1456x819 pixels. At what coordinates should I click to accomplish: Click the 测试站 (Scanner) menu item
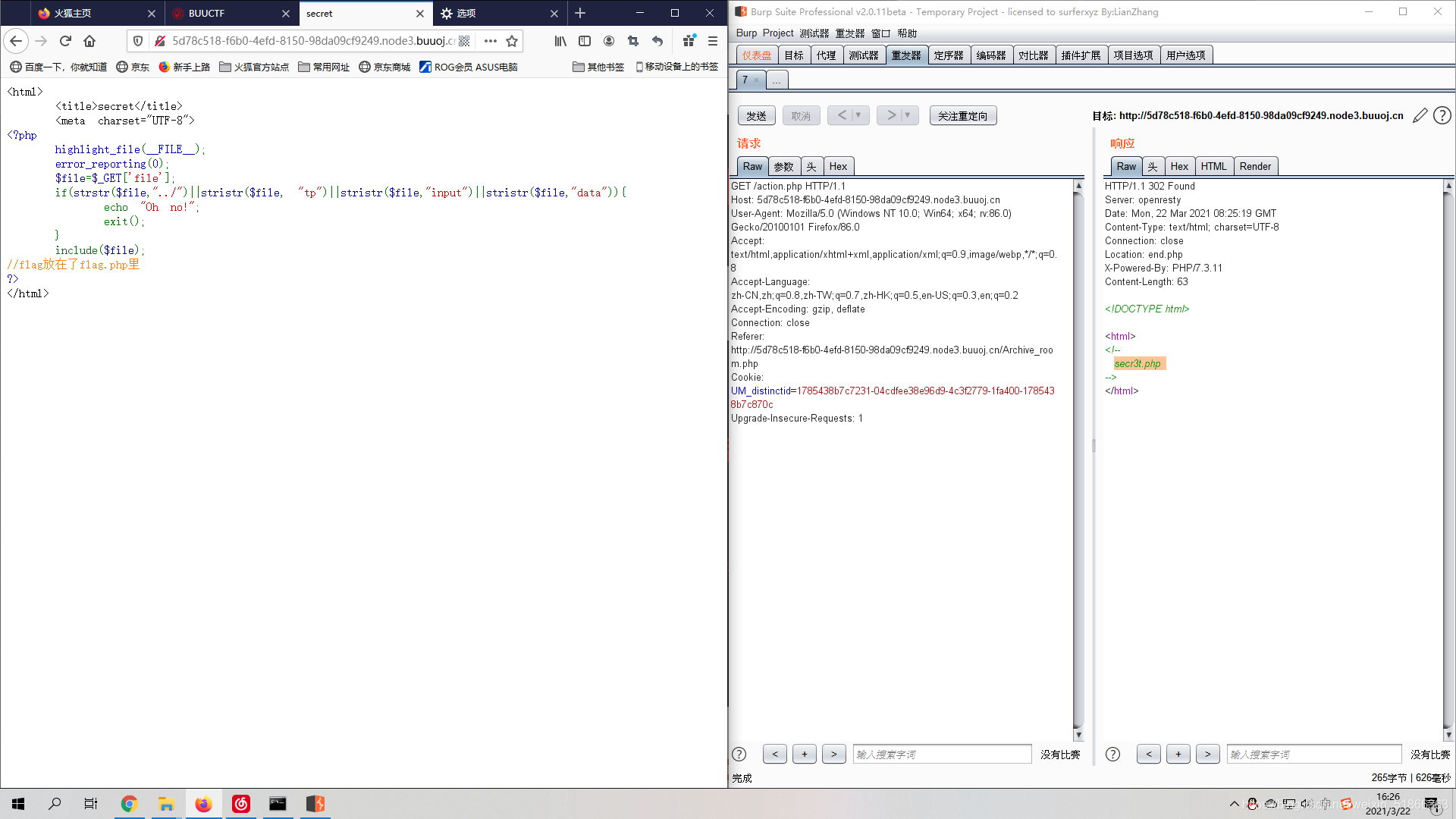click(x=862, y=55)
